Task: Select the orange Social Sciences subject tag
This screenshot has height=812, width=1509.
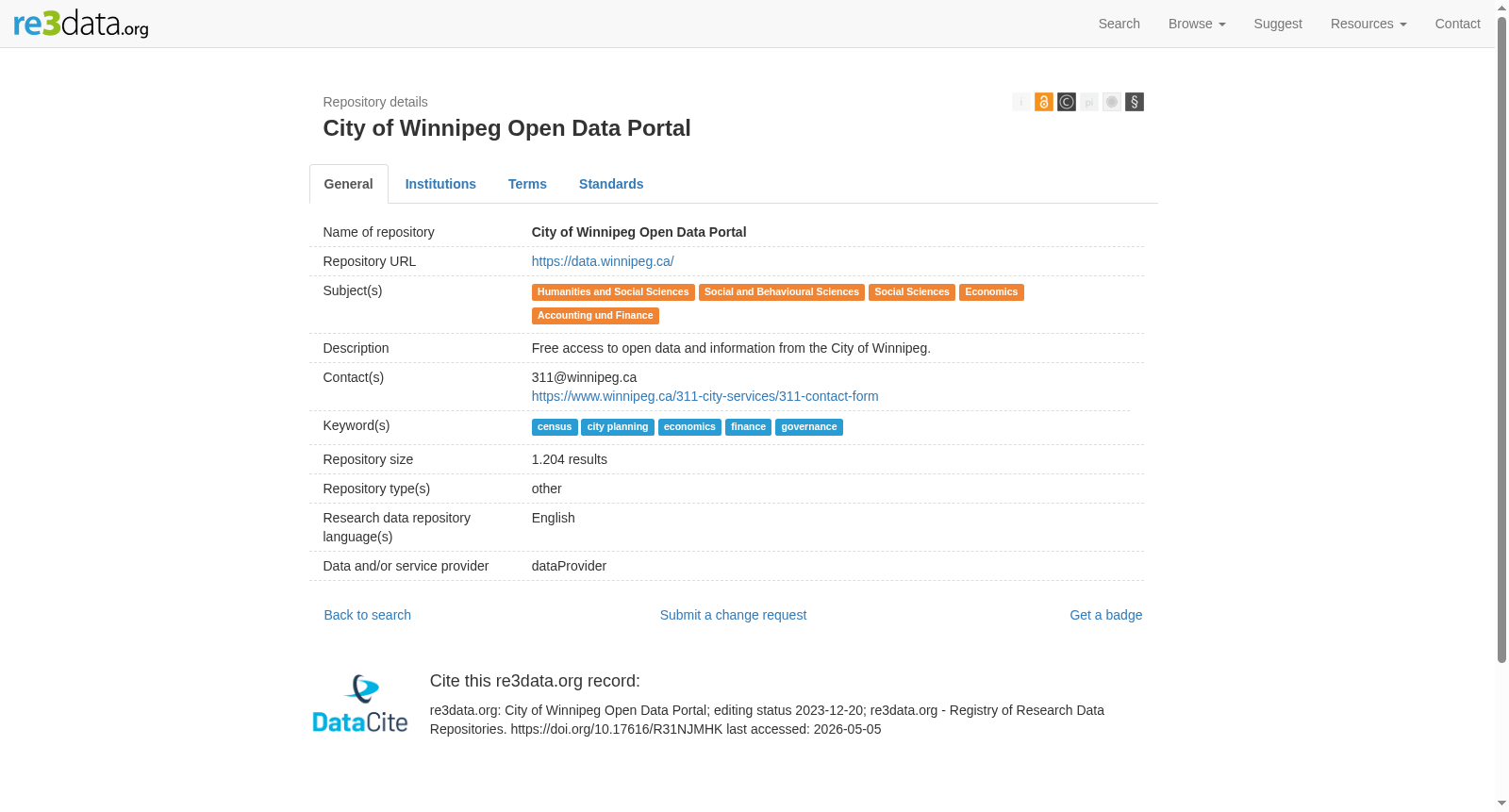Action: point(912,292)
